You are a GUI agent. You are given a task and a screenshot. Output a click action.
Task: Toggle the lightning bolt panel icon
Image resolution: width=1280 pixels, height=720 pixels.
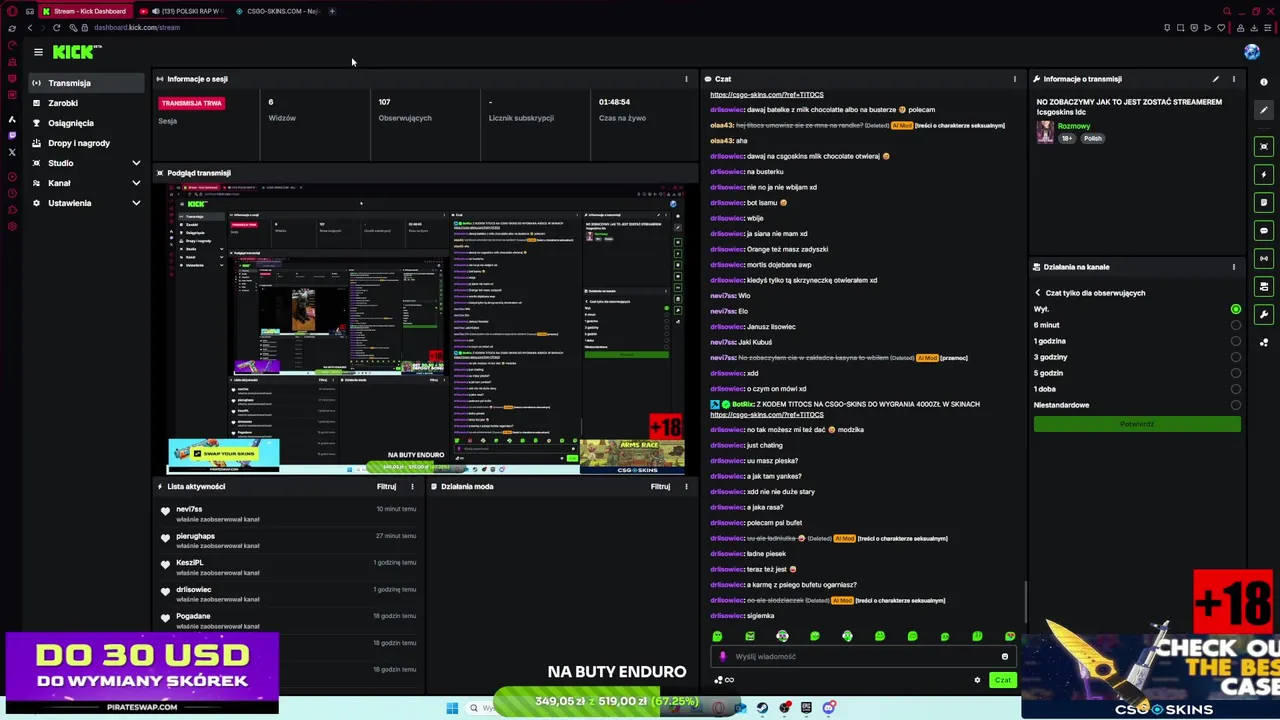point(1264,175)
